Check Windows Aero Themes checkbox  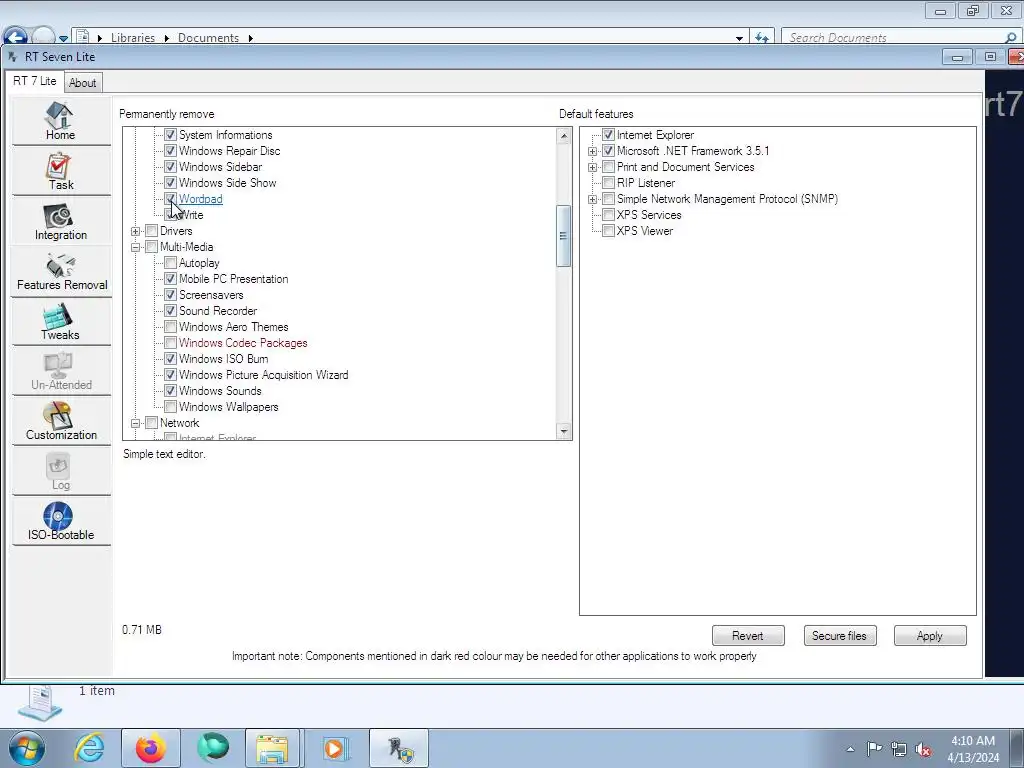(x=170, y=327)
